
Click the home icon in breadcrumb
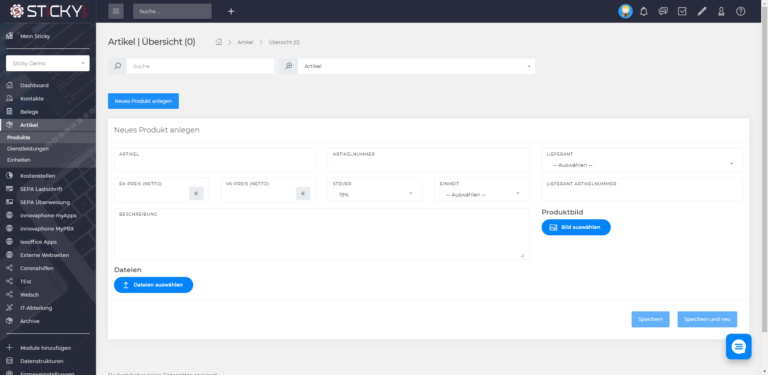[219, 42]
